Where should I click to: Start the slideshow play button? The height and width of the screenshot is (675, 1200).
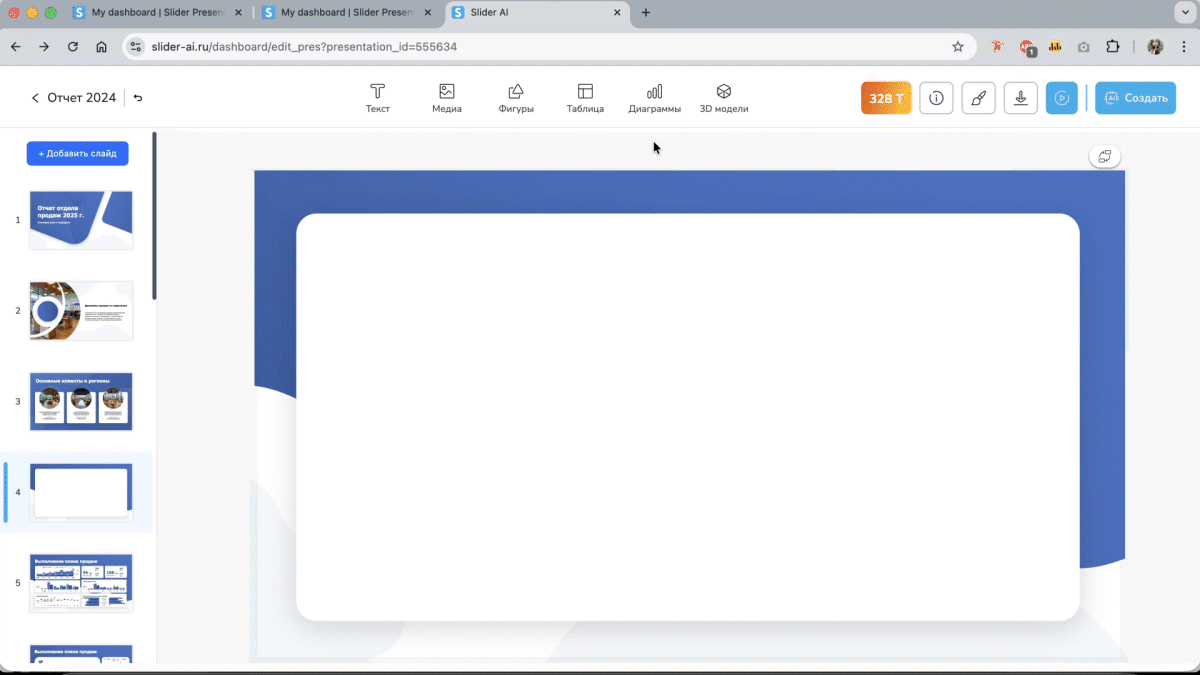[1062, 98]
